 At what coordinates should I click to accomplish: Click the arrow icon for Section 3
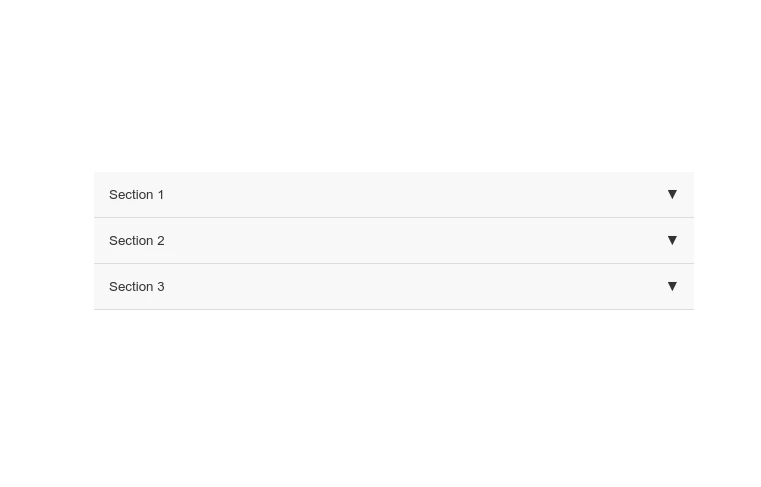[672, 286]
